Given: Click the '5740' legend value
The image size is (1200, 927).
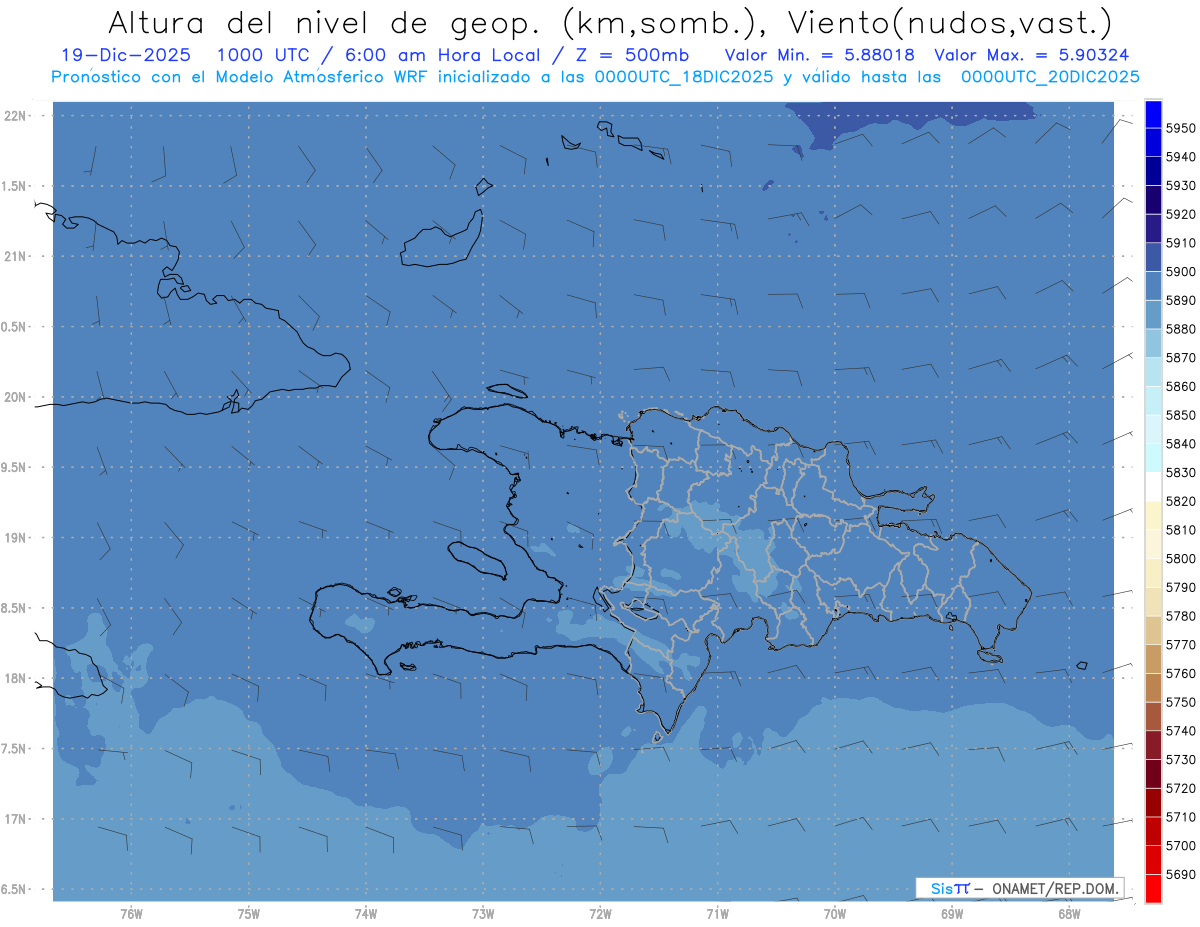Looking at the screenshot, I should tap(1180, 731).
